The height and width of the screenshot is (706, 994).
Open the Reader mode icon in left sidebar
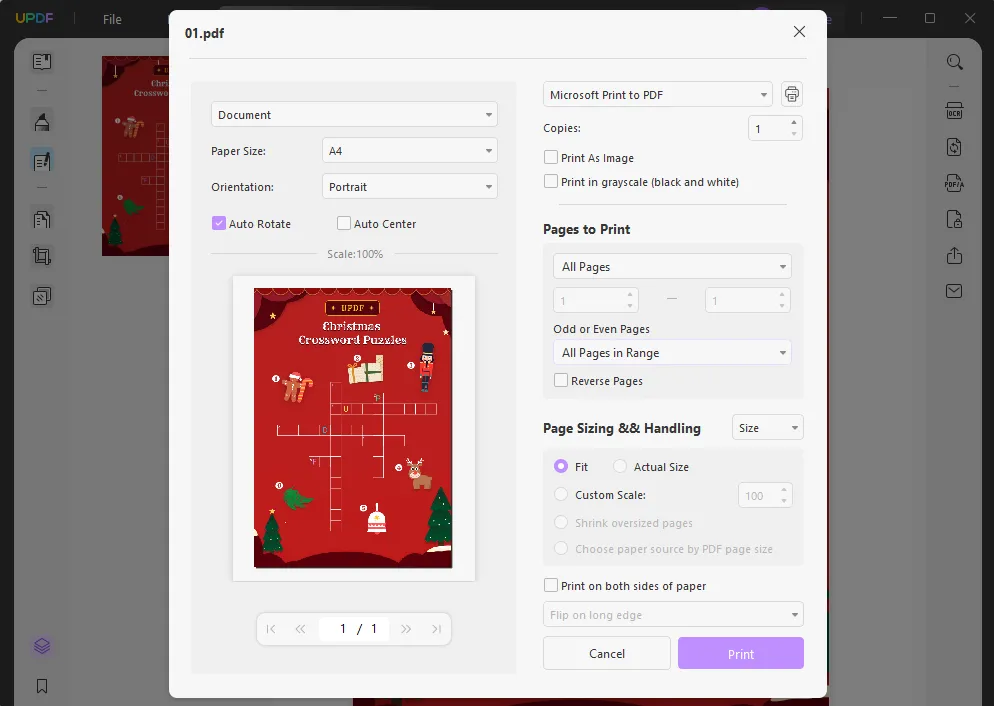tap(42, 62)
